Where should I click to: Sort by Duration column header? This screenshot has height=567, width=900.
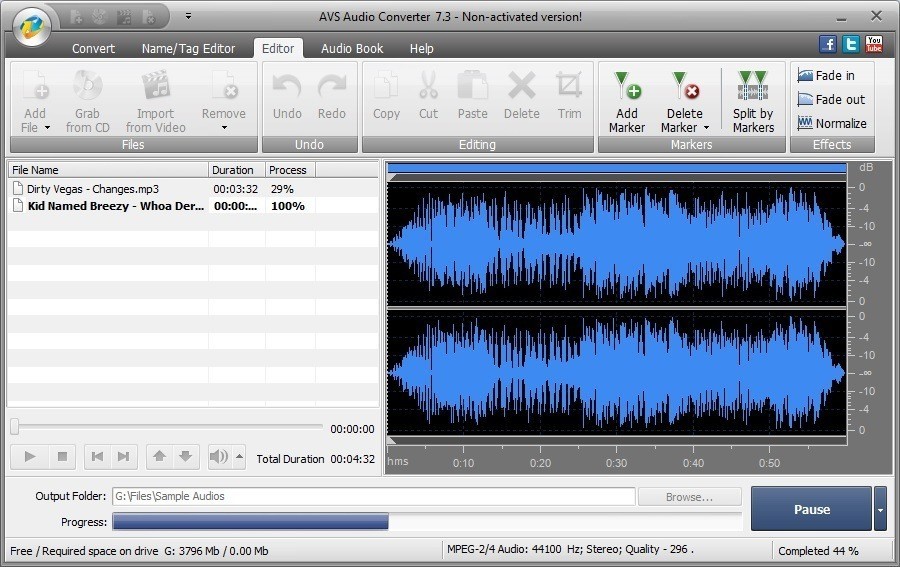pos(236,170)
